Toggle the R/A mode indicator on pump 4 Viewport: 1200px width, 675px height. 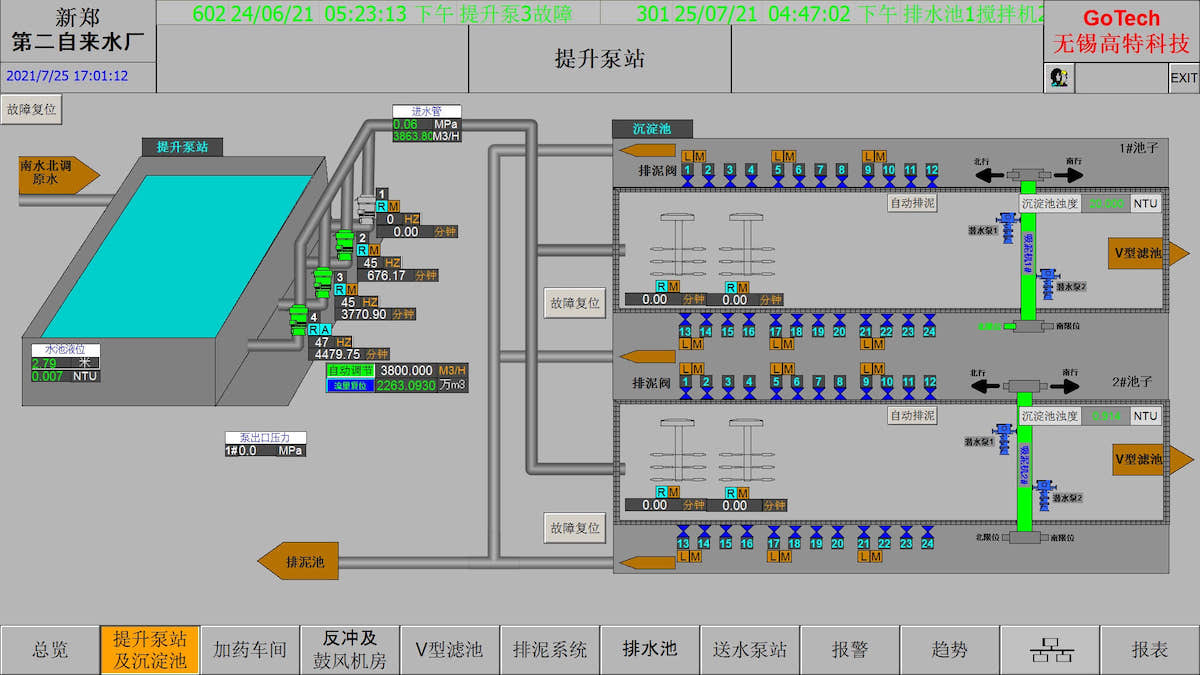click(319, 329)
